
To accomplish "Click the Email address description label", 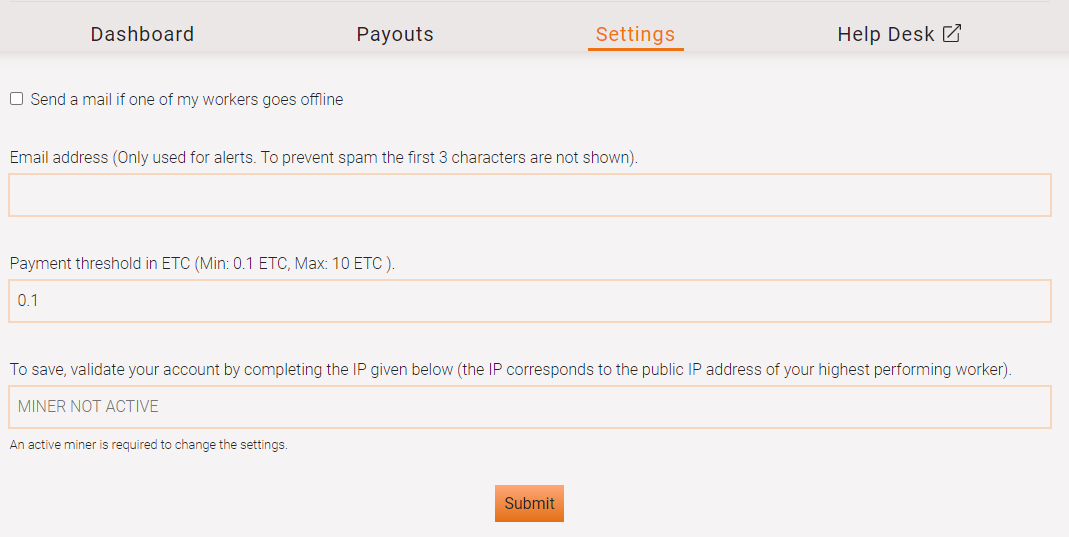I will pyautogui.click(x=324, y=157).
